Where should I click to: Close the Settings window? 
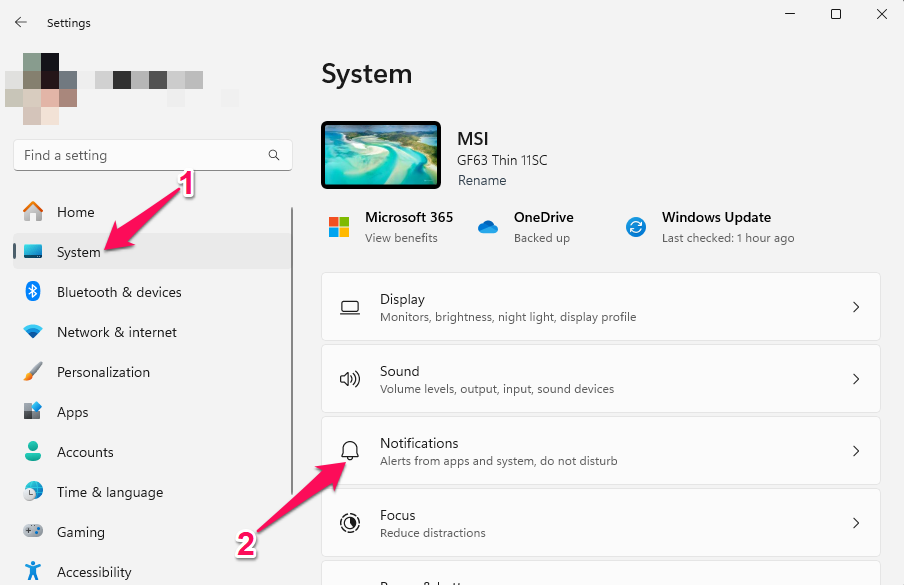click(x=882, y=14)
